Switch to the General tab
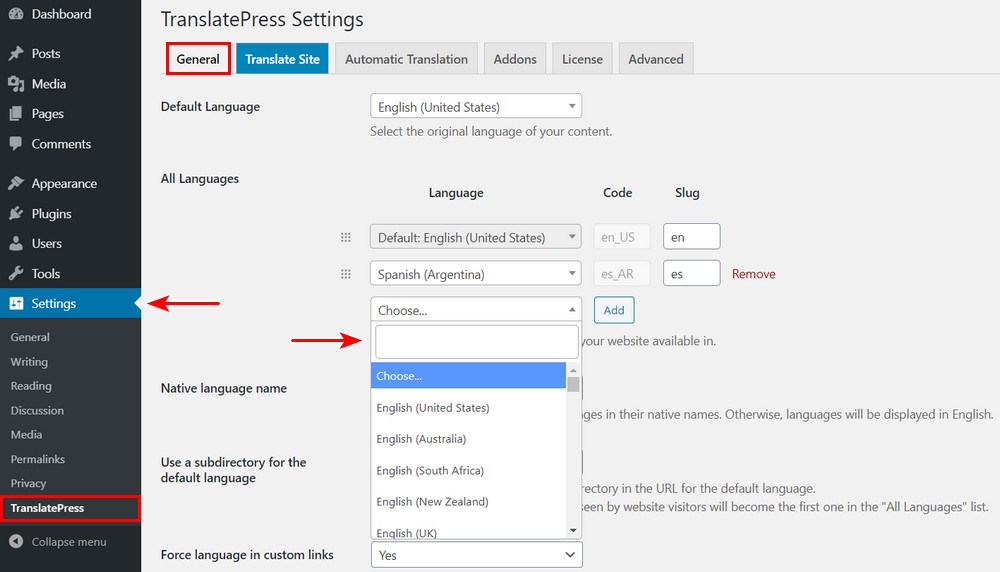 coord(198,59)
